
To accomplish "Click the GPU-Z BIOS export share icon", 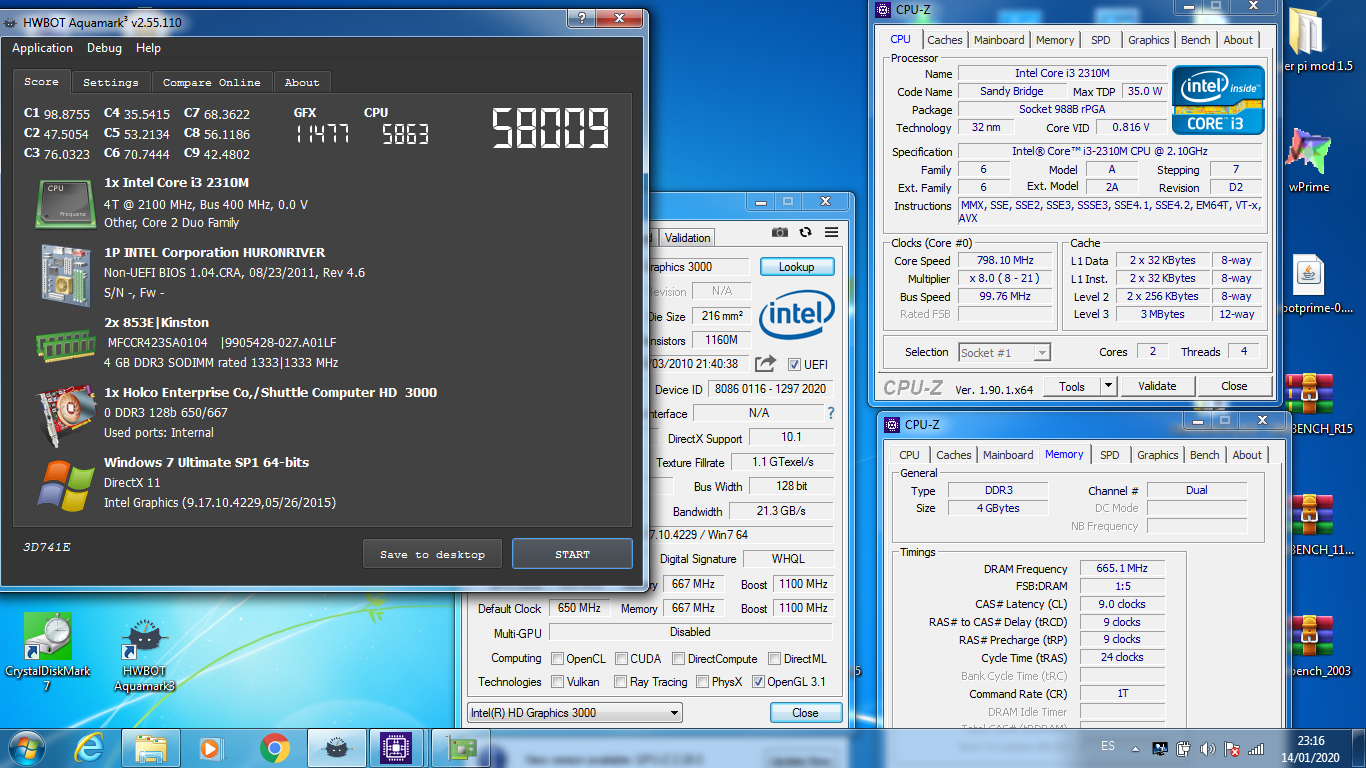I will click(x=765, y=364).
